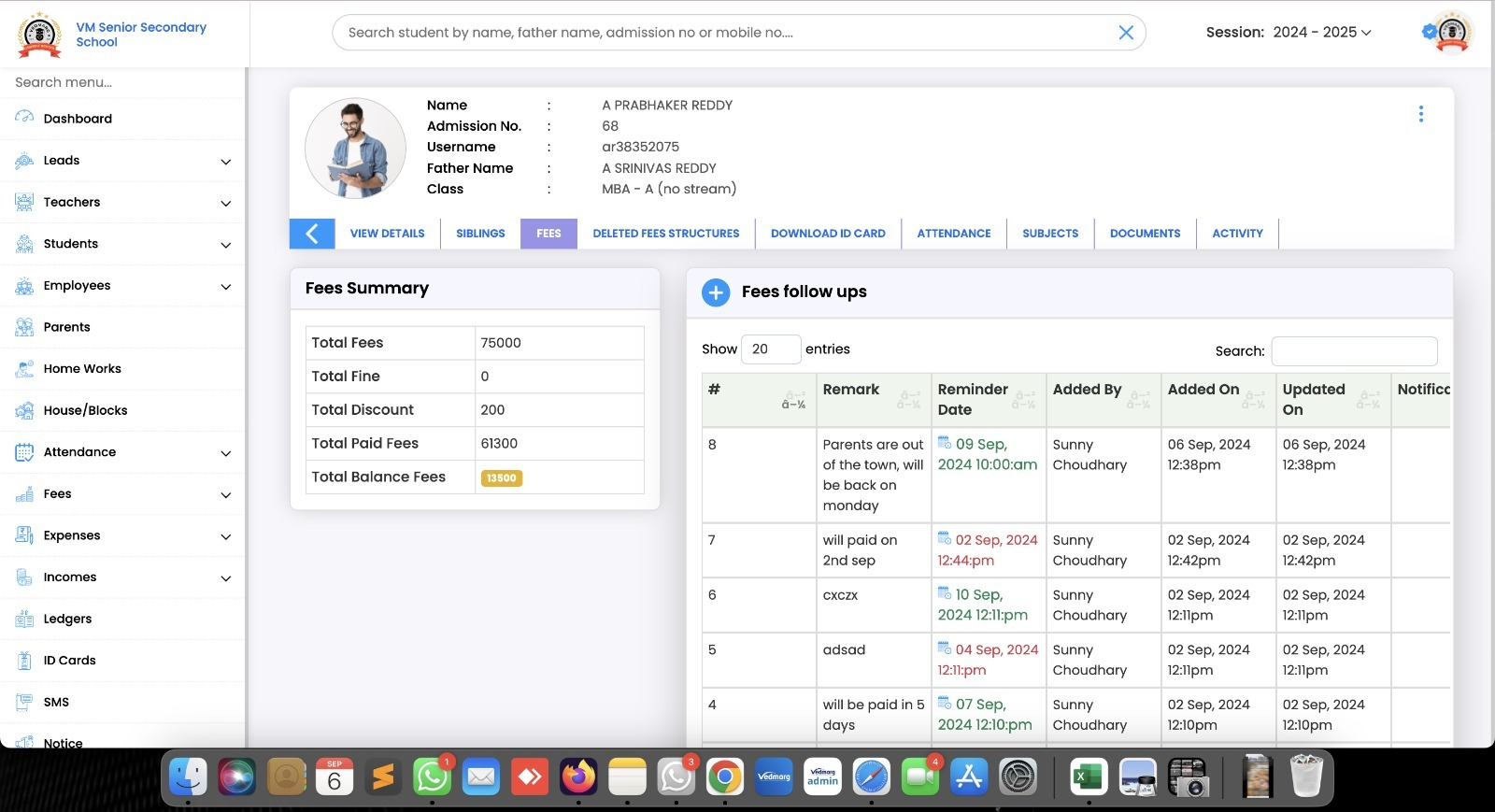Image resolution: width=1495 pixels, height=812 pixels.
Task: Click the Dashboard icon in sidebar
Action: pos(24,118)
